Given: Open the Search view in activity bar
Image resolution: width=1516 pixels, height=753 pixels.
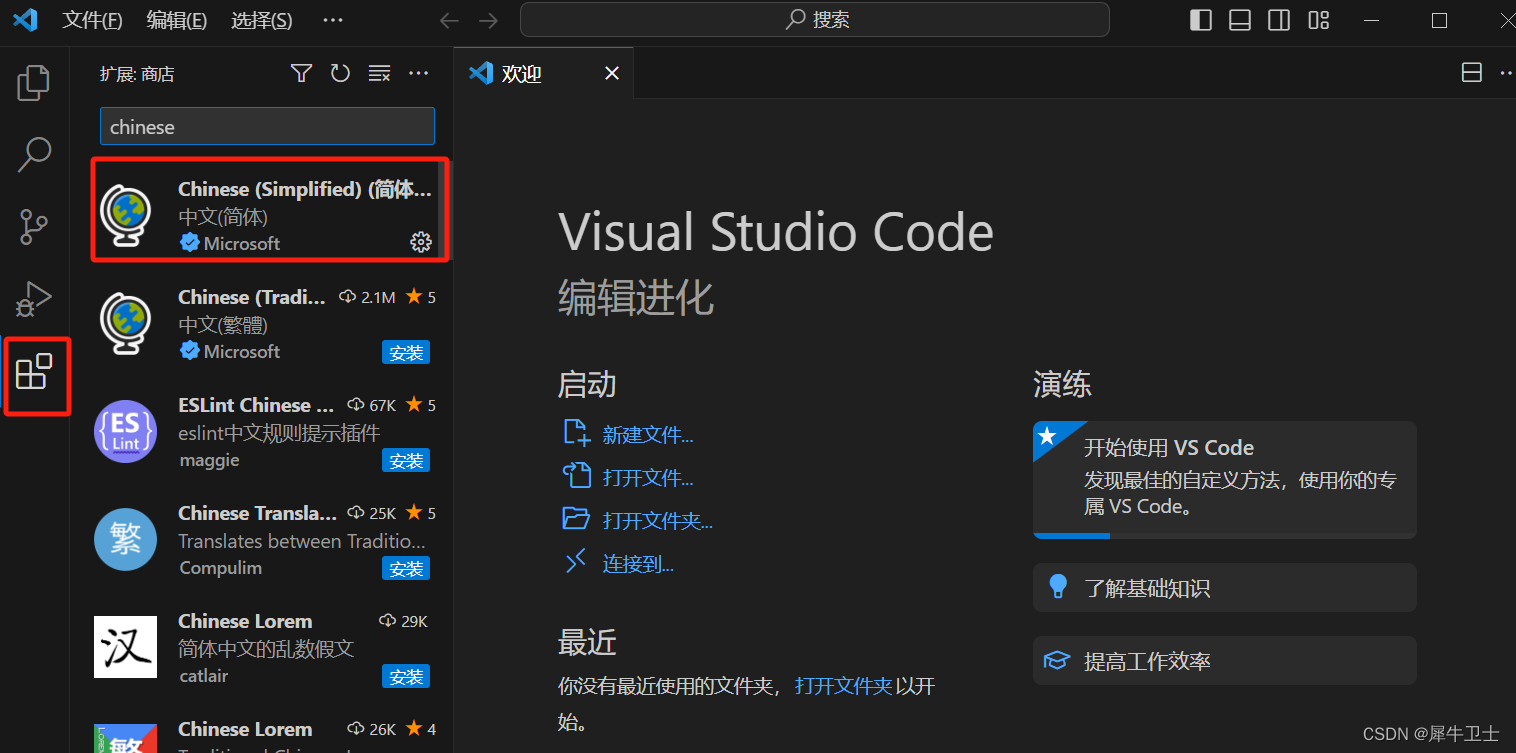Looking at the screenshot, I should point(34,155).
